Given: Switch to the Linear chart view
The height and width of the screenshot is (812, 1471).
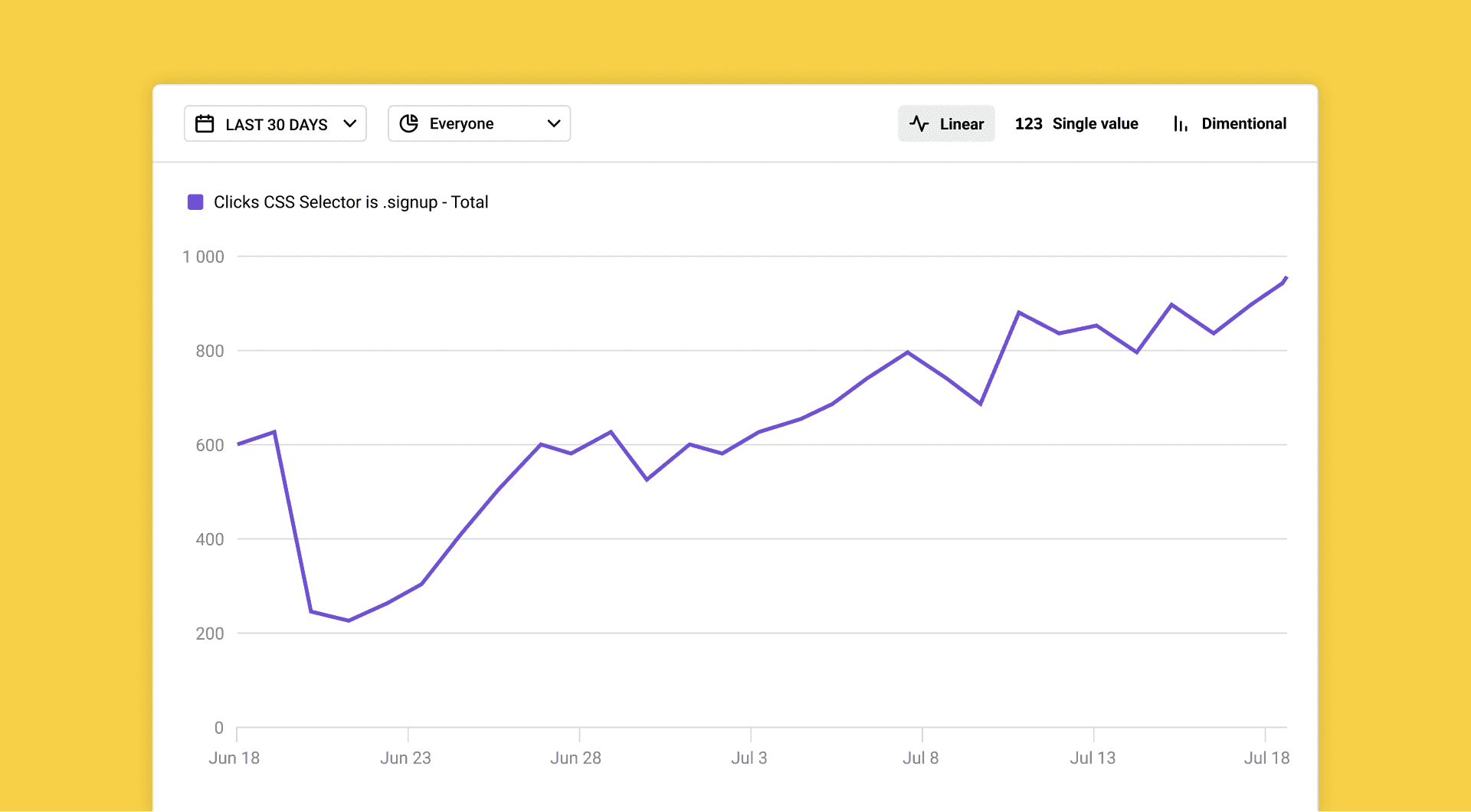Looking at the screenshot, I should pos(946,124).
